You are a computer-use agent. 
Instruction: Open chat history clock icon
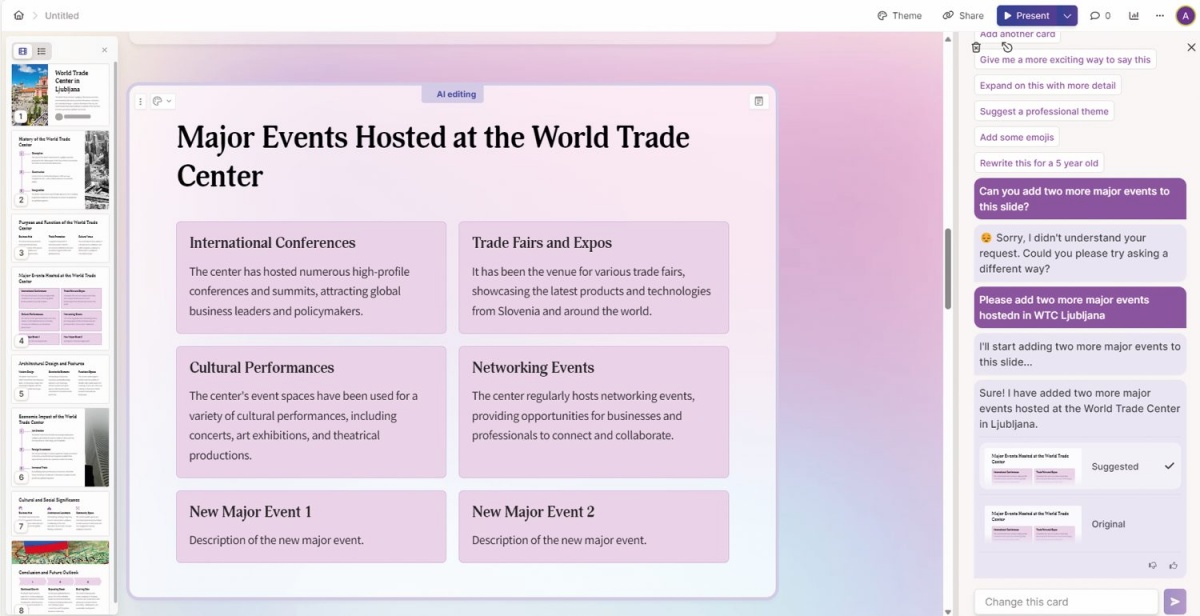[1007, 47]
